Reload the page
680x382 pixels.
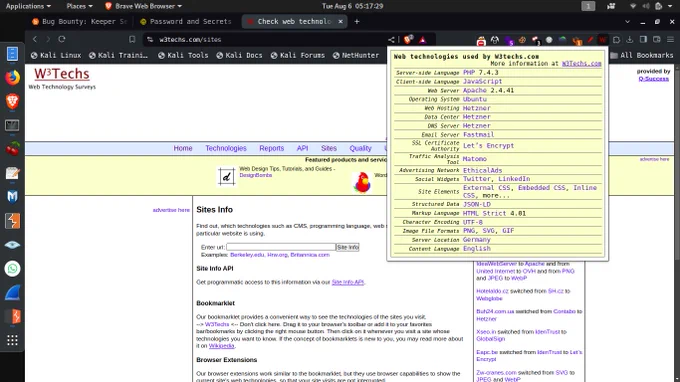point(62,39)
